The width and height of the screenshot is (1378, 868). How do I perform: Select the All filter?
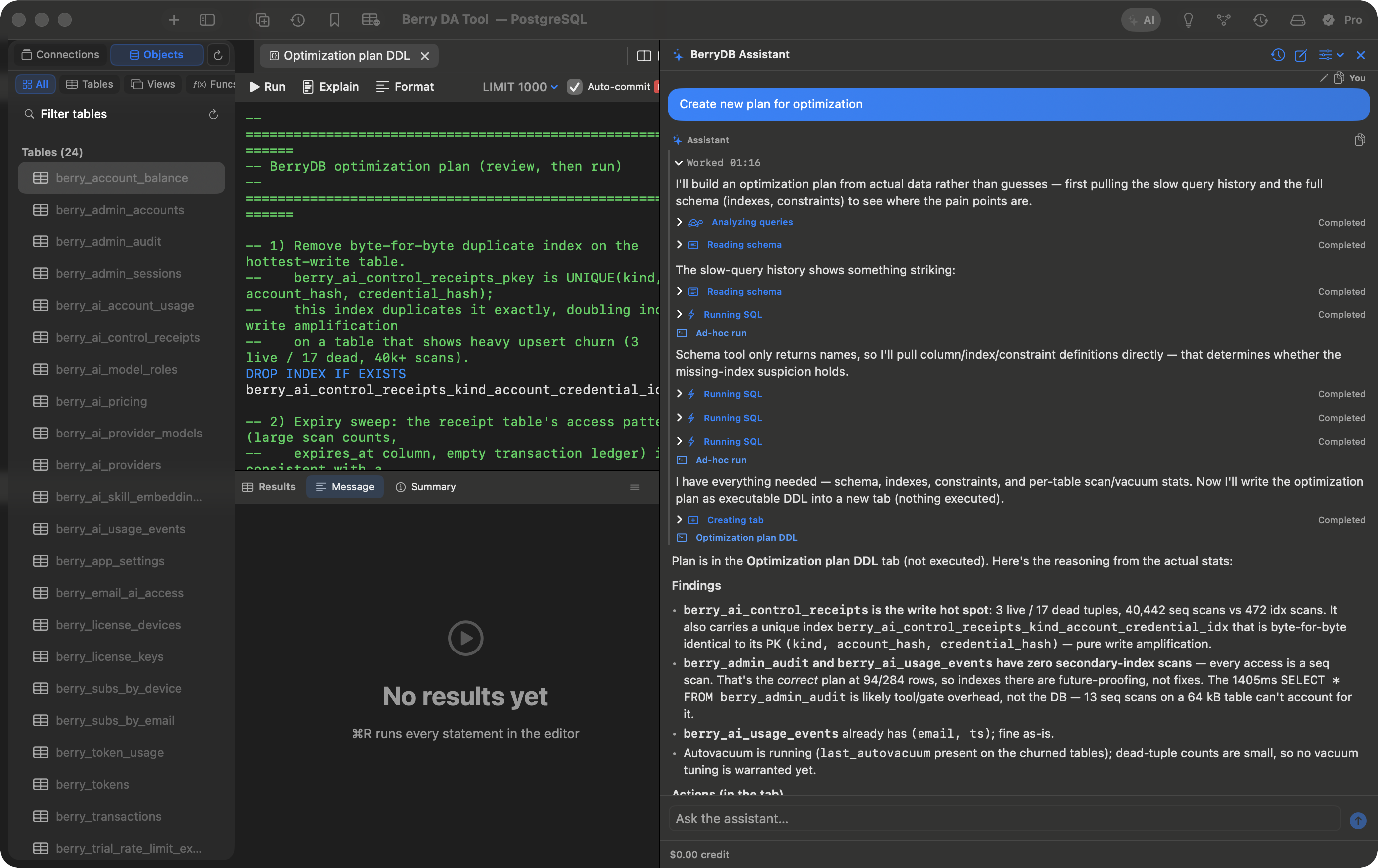coord(35,84)
